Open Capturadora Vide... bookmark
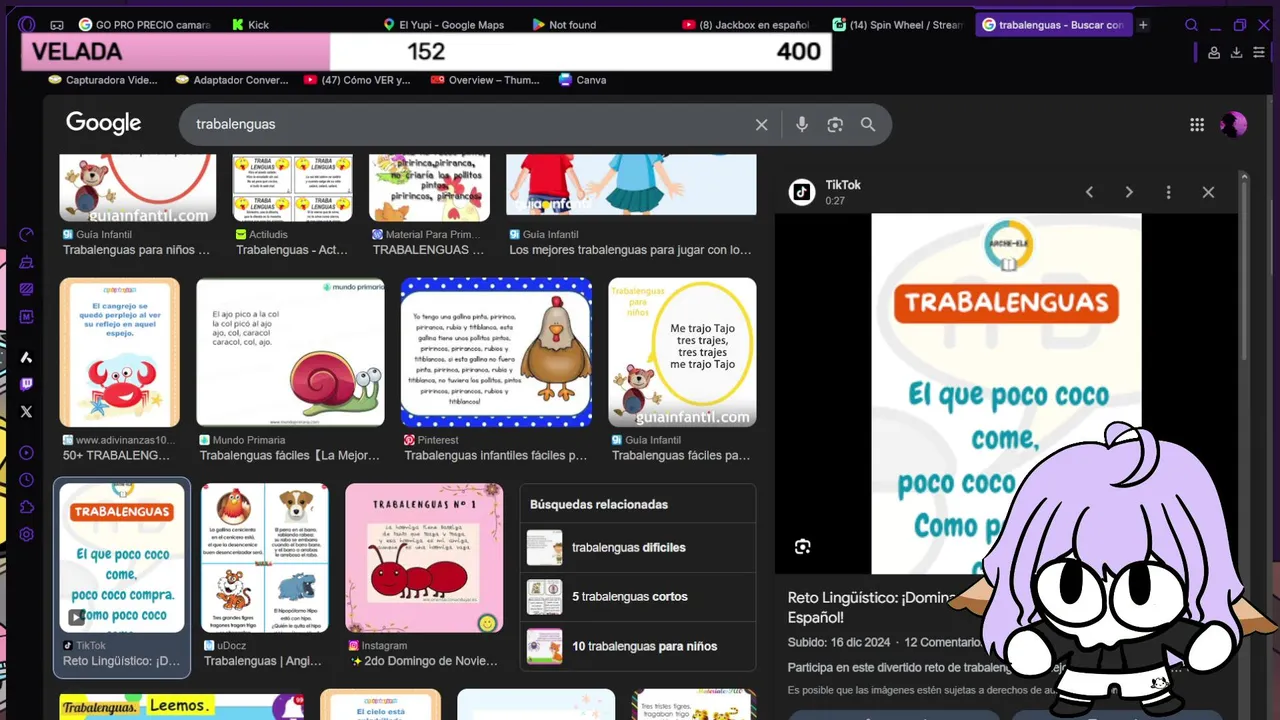The height and width of the screenshot is (720, 1280). 104,80
